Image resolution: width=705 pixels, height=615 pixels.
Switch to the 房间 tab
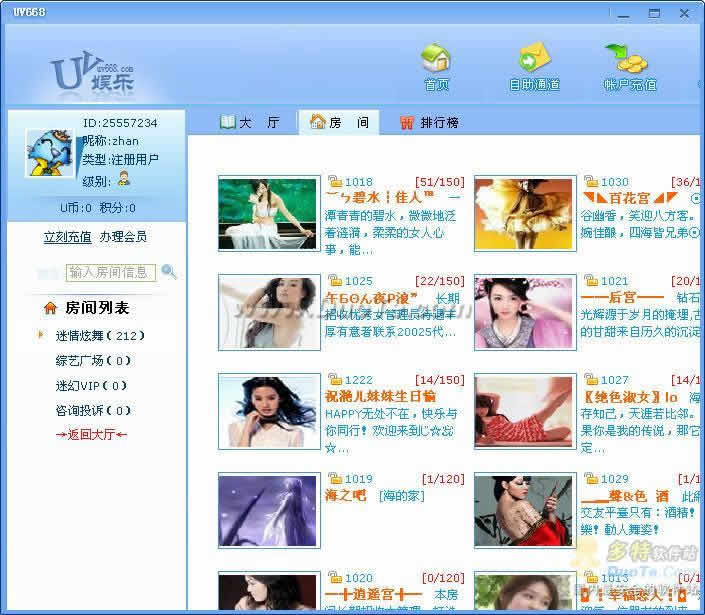(339, 122)
